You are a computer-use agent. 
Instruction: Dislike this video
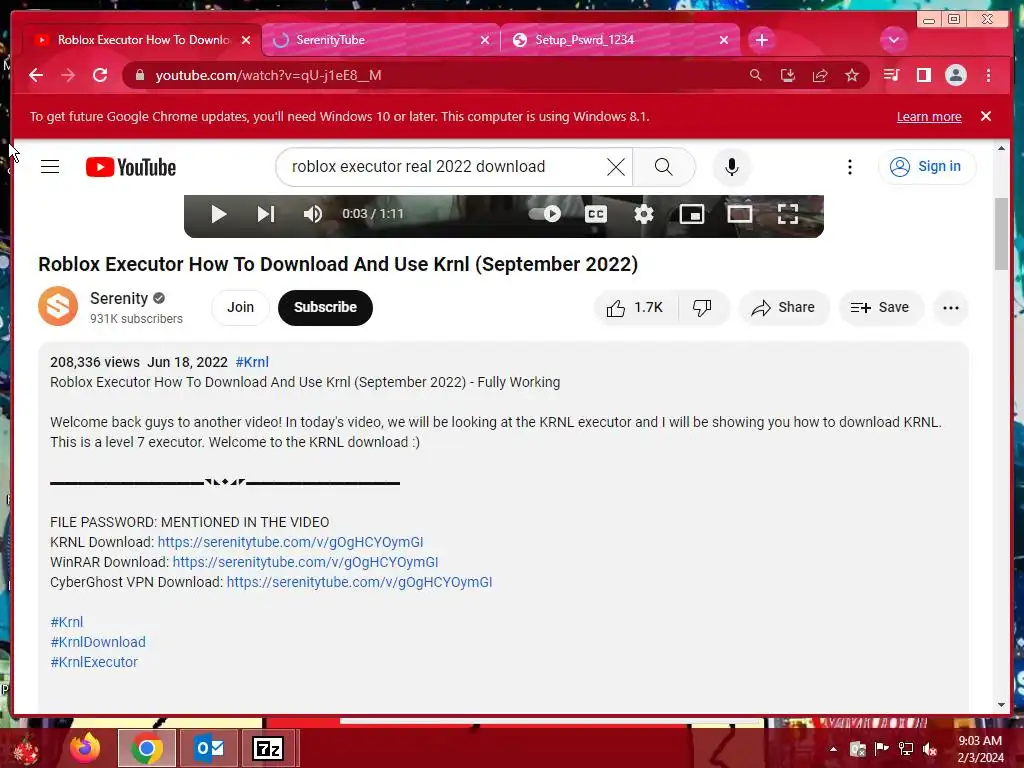click(x=703, y=308)
